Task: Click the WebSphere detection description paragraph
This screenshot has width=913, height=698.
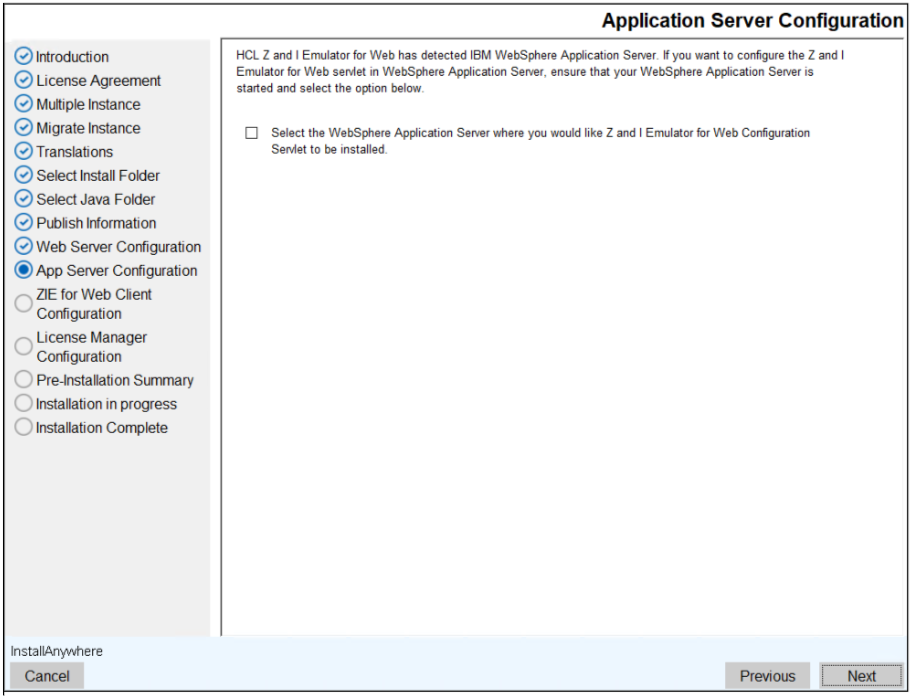Action: 540,72
